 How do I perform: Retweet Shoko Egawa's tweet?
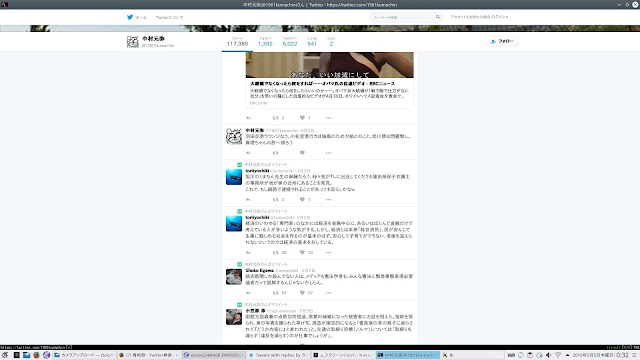(276, 293)
